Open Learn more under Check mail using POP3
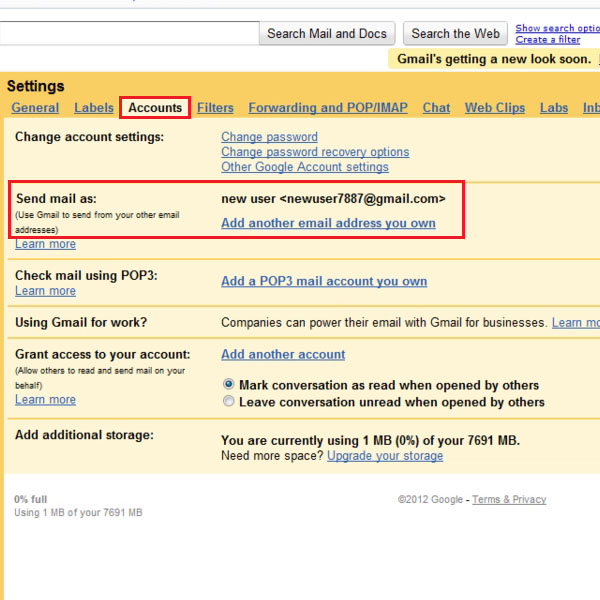 [46, 291]
